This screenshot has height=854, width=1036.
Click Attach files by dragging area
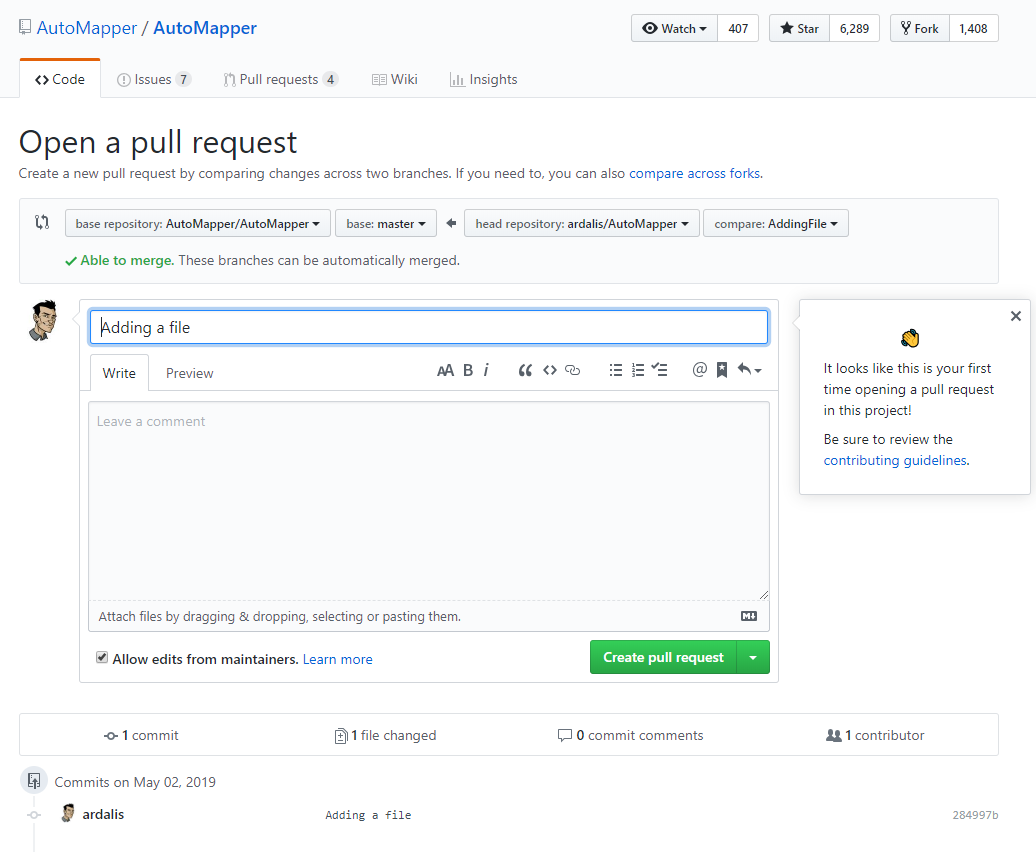(429, 616)
